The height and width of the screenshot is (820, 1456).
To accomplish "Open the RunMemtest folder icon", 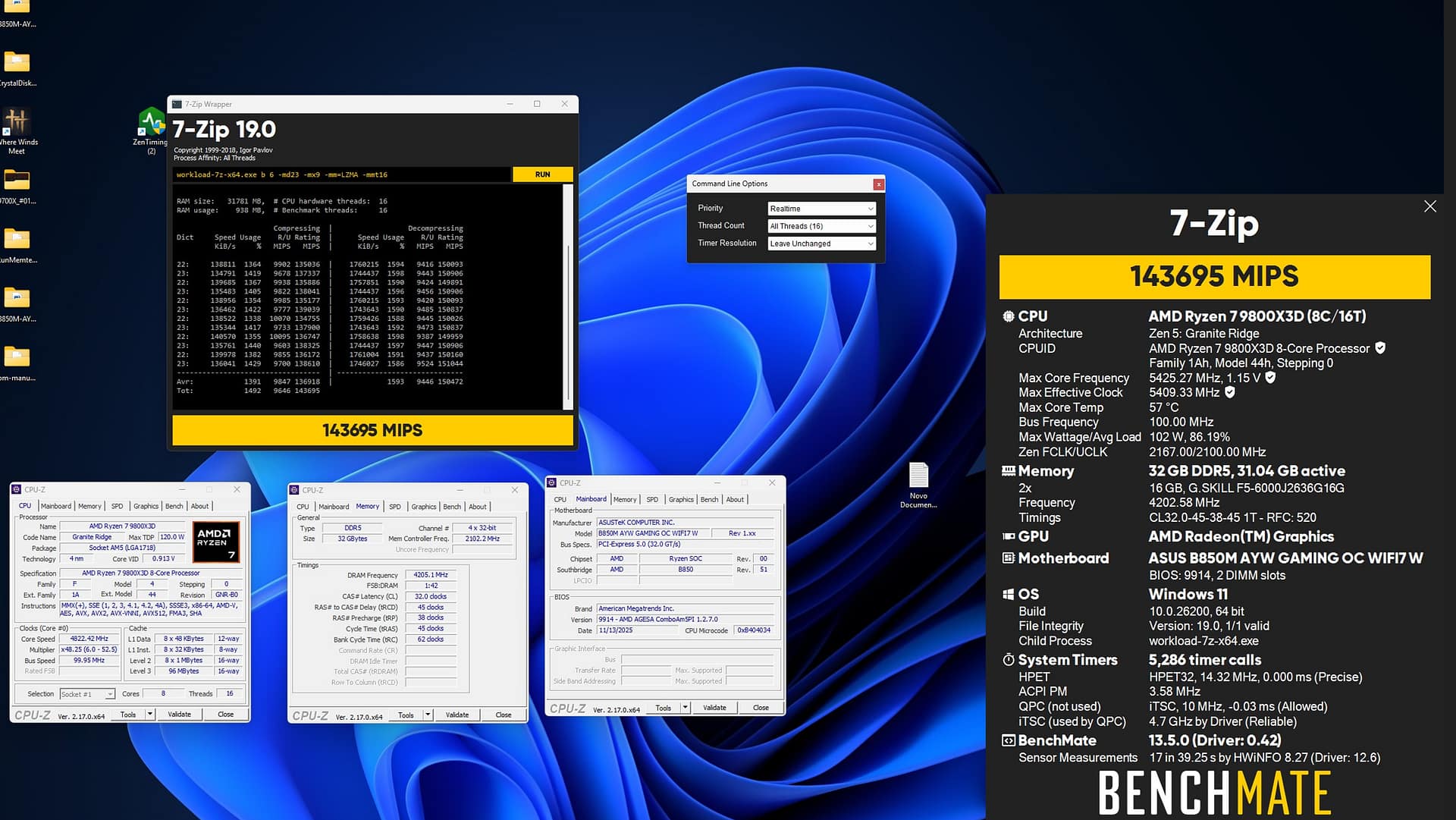I will click(17, 240).
